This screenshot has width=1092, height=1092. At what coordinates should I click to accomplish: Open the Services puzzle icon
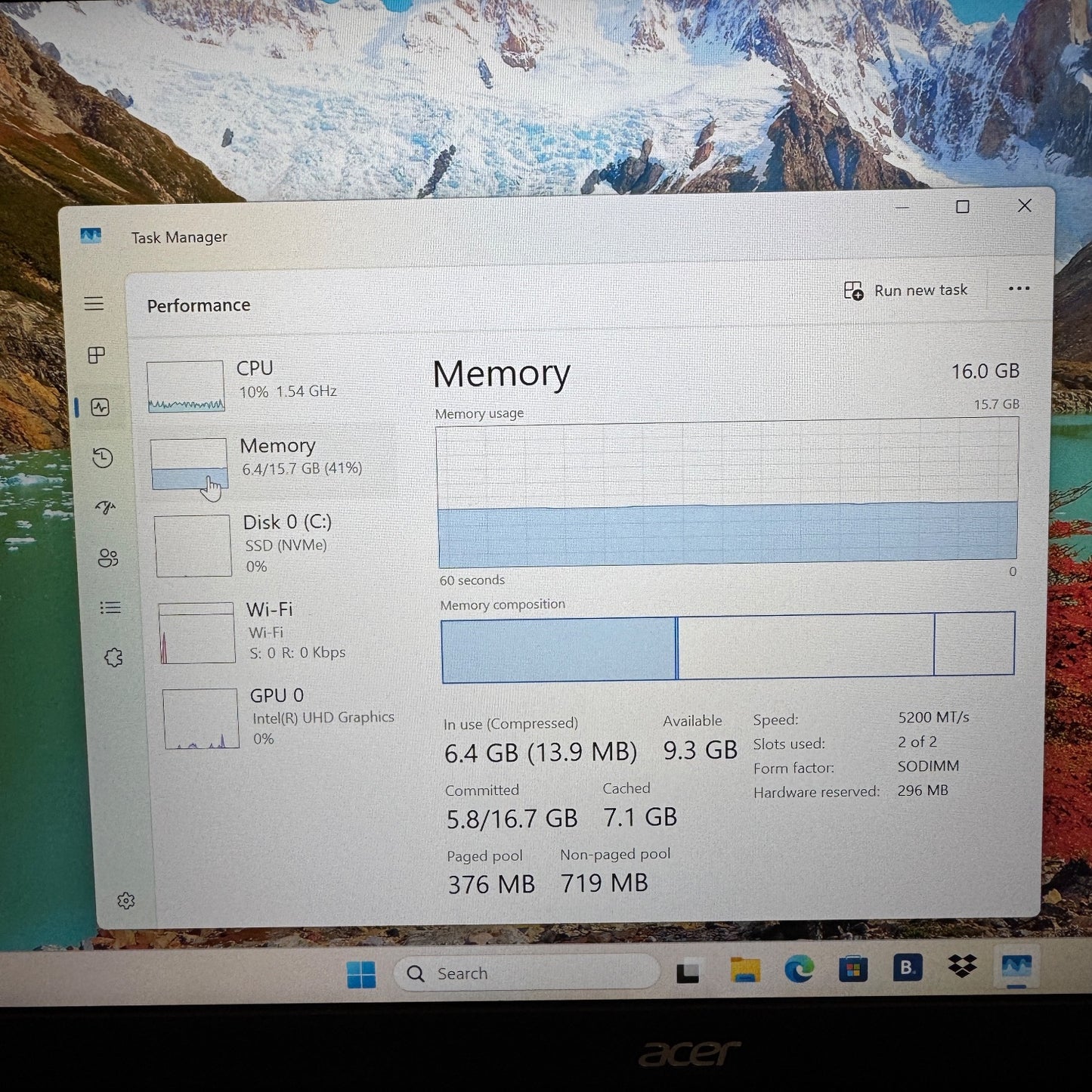tap(113, 657)
